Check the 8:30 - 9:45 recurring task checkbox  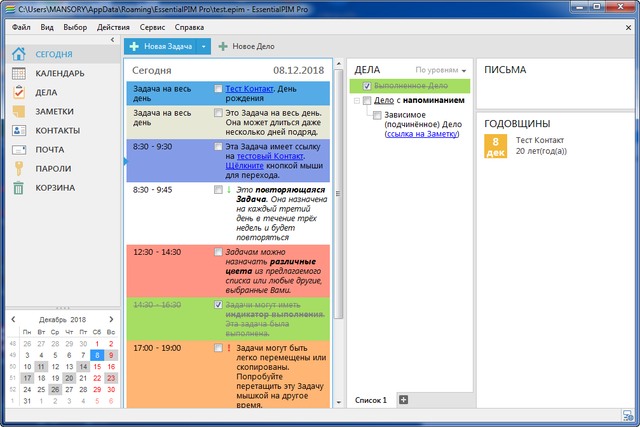pyautogui.click(x=218, y=190)
